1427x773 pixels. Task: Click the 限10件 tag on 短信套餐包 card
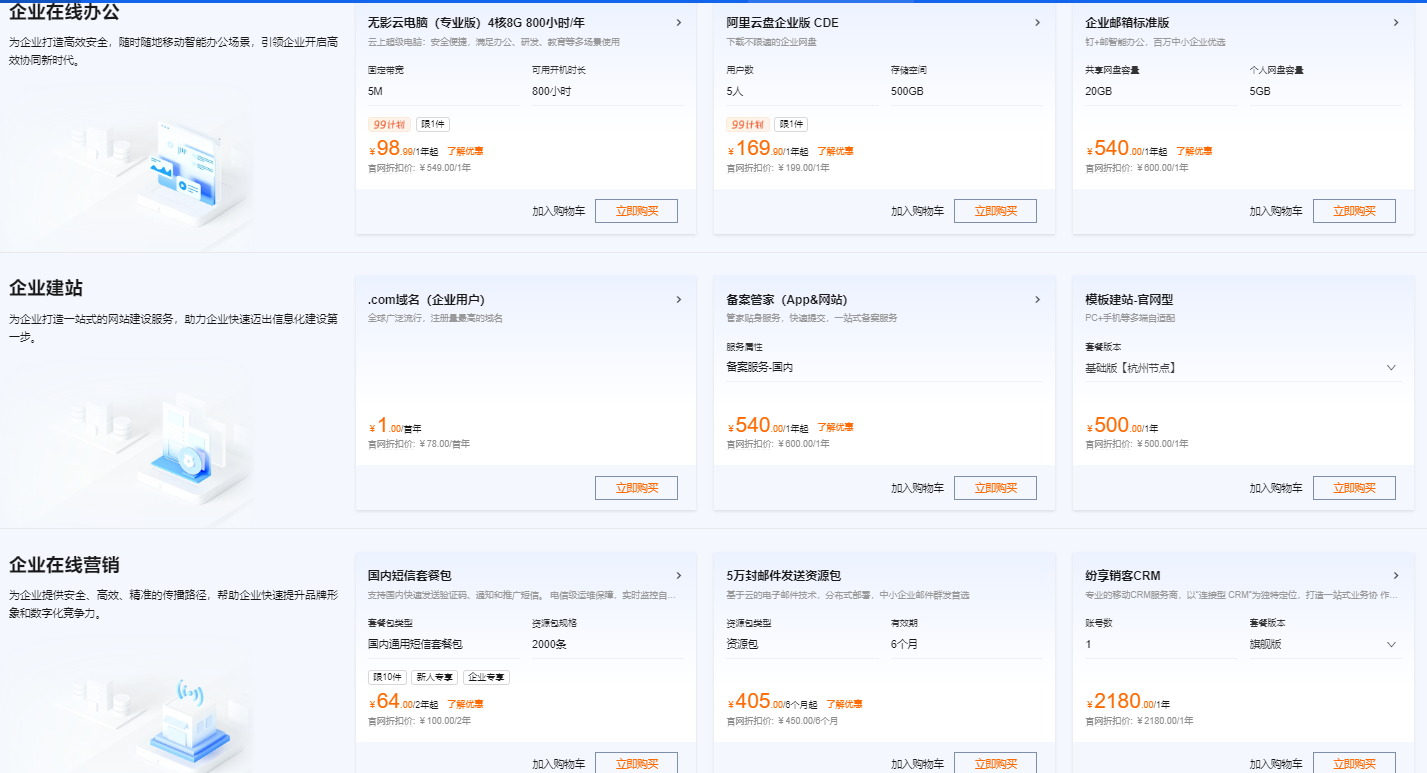coord(388,677)
